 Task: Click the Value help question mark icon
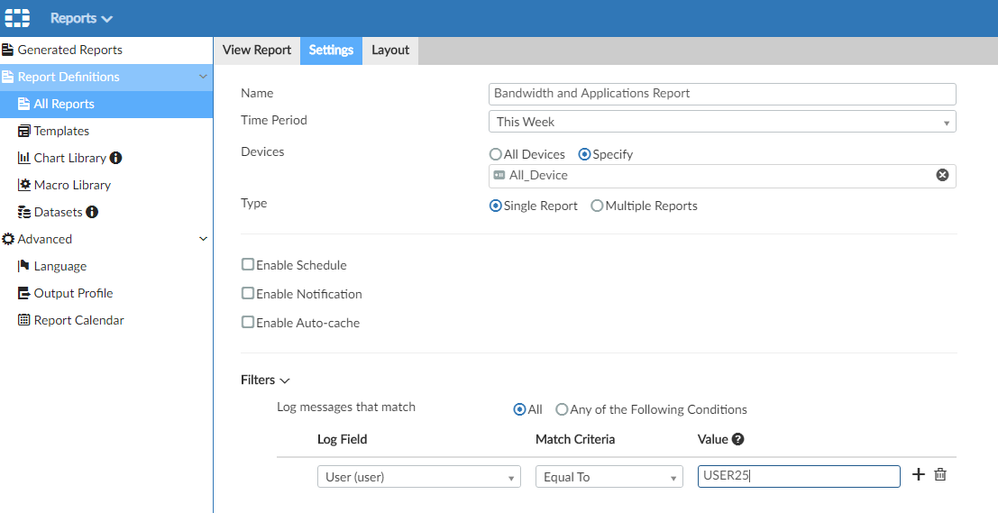pos(738,439)
